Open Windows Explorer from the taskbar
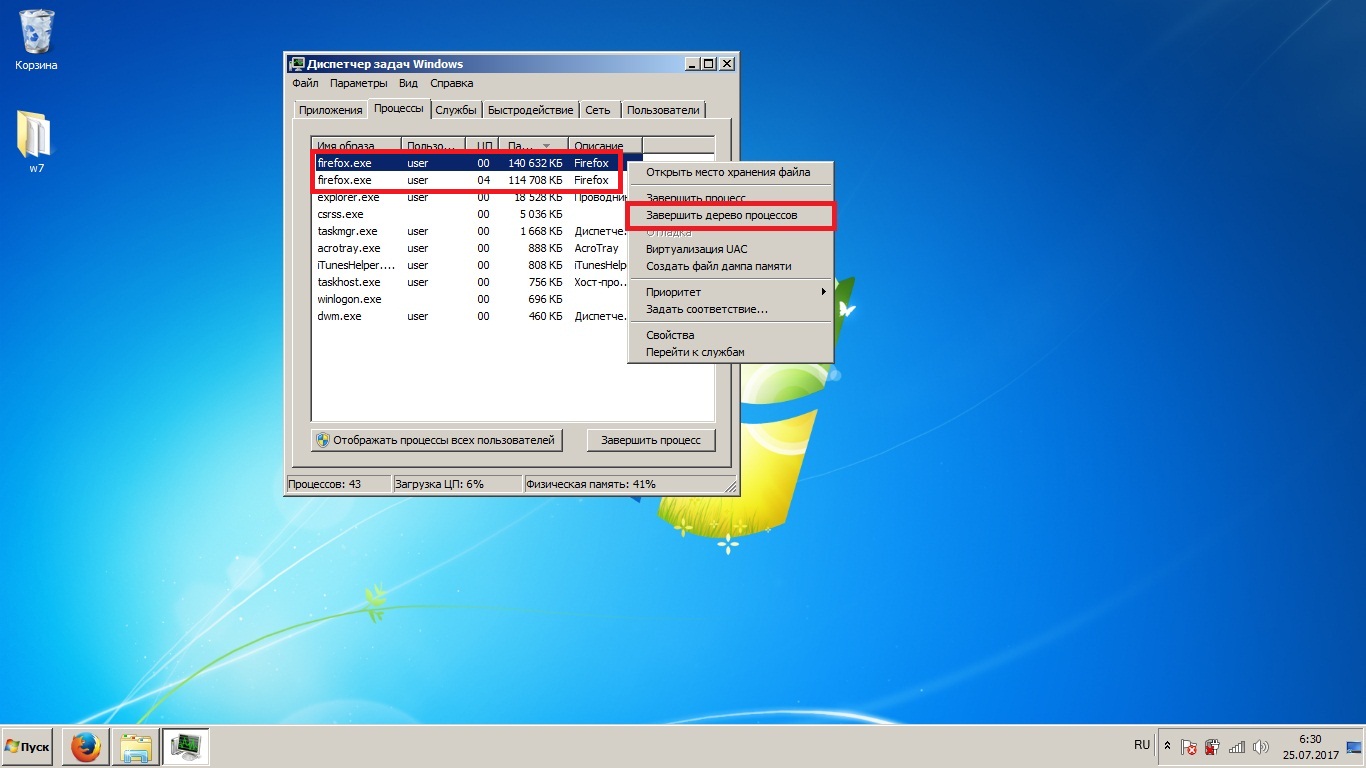This screenshot has width=1366, height=768. coord(135,746)
